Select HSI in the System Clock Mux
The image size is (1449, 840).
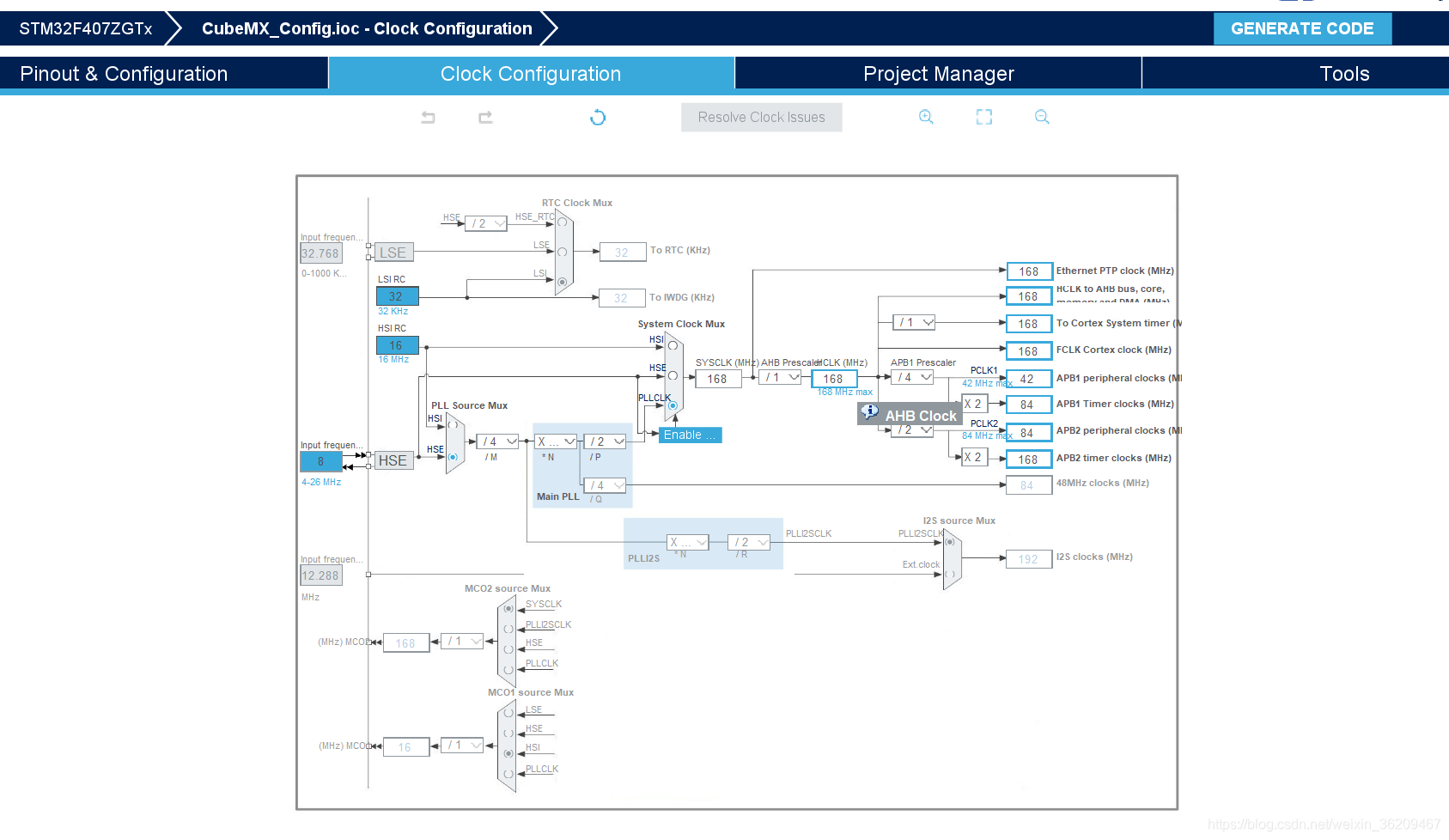[x=673, y=346]
